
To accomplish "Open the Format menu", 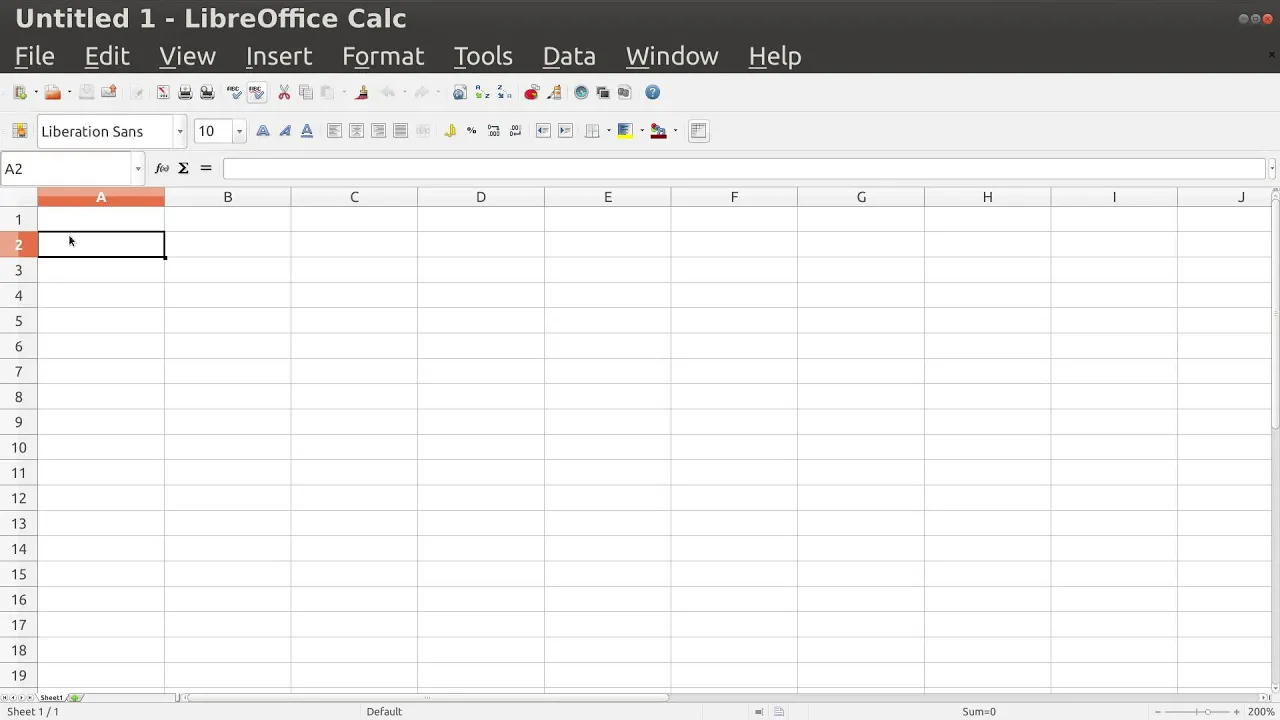I will 383,56.
